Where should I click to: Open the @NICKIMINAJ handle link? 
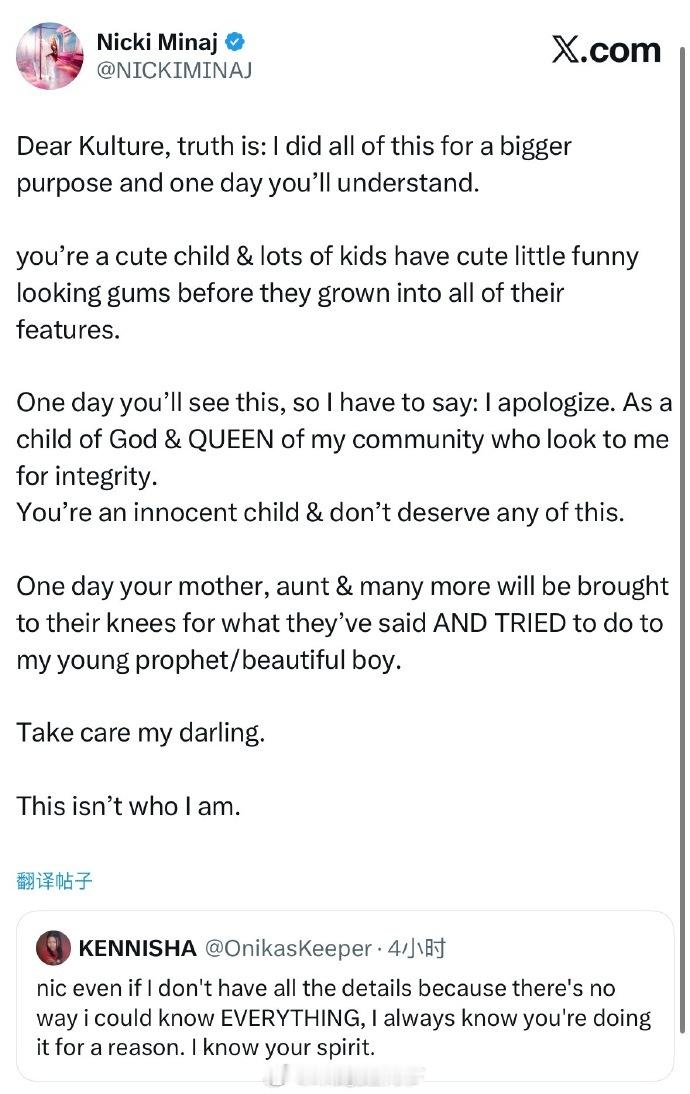point(174,70)
